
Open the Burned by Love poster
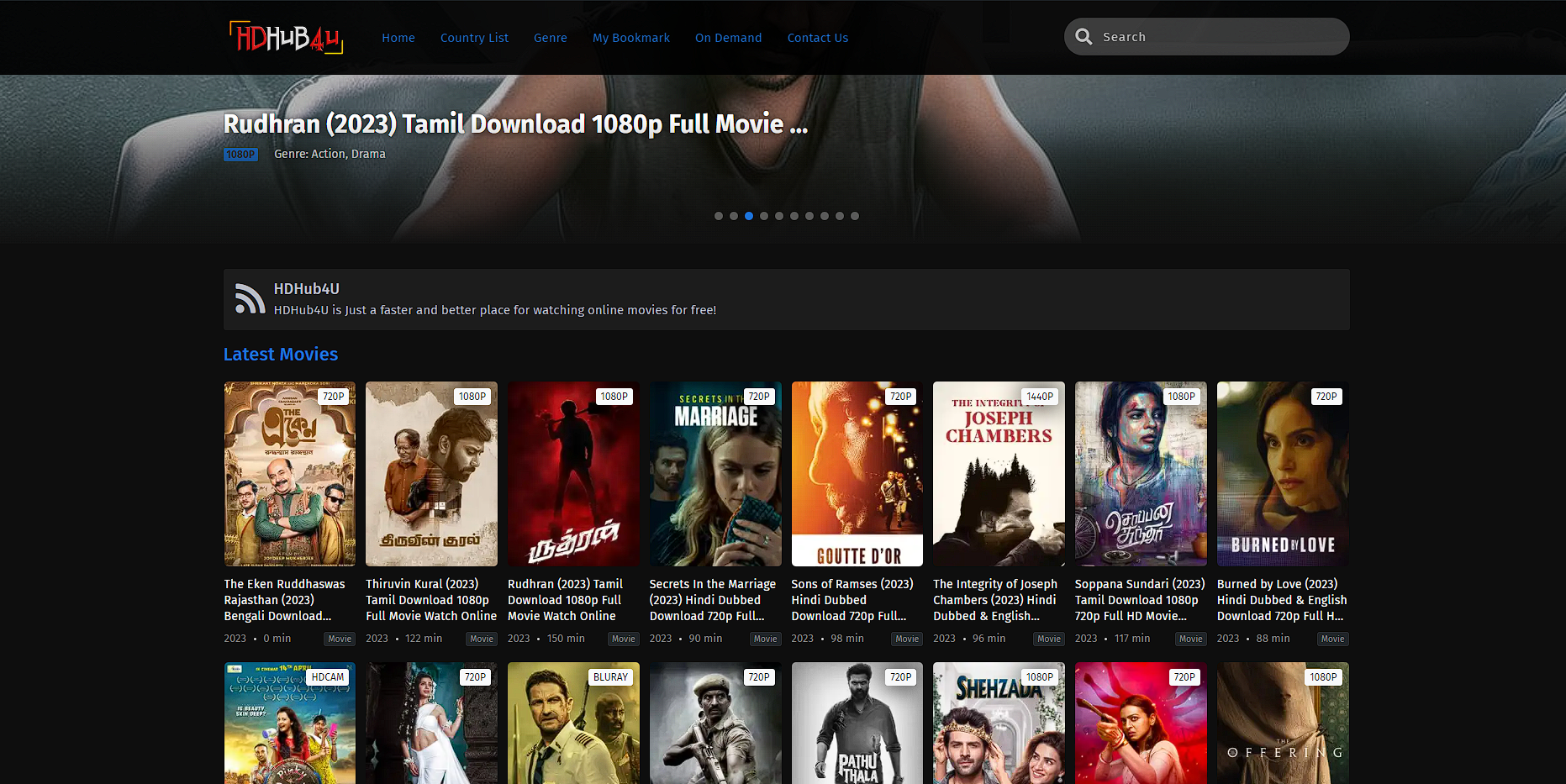[x=1283, y=474]
